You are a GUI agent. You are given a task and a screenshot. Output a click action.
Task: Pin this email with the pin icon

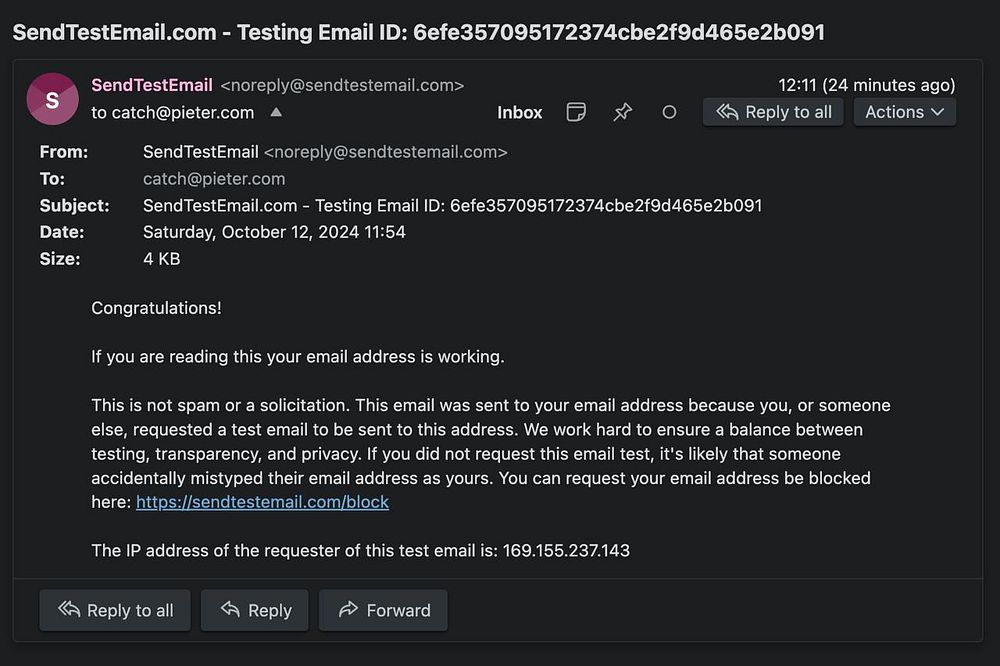[622, 112]
